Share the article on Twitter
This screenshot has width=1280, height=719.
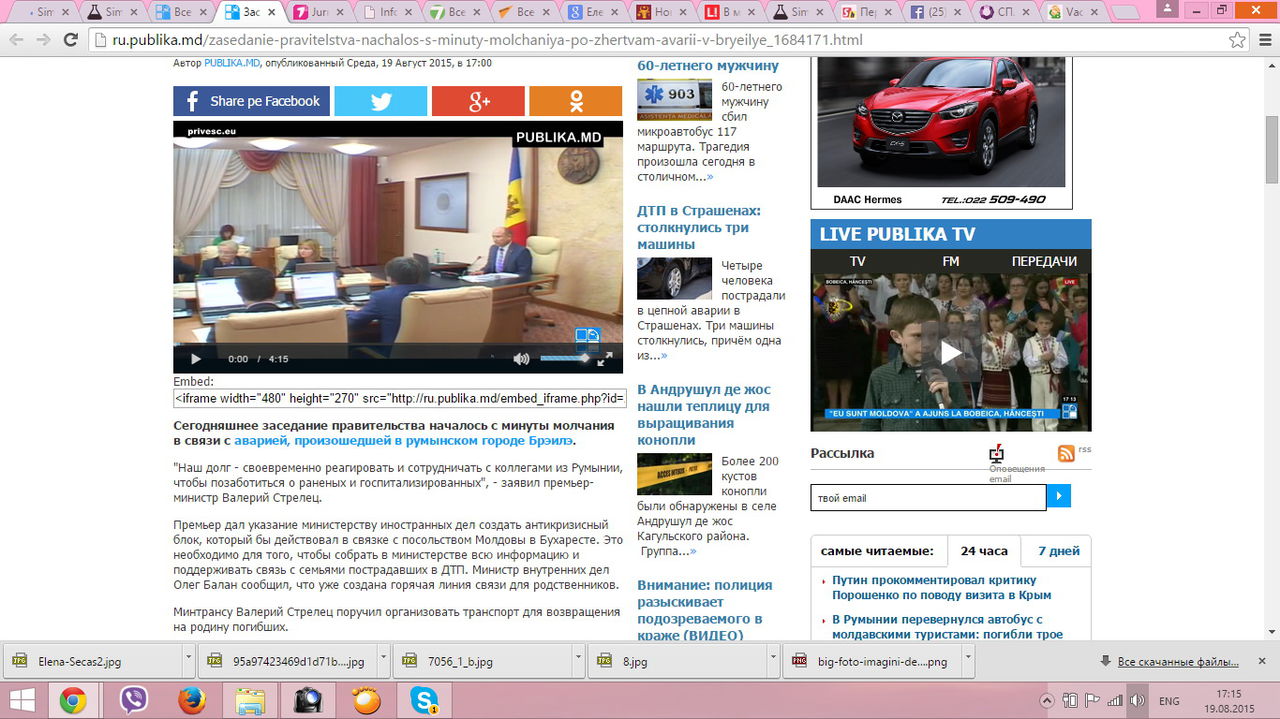(x=380, y=101)
